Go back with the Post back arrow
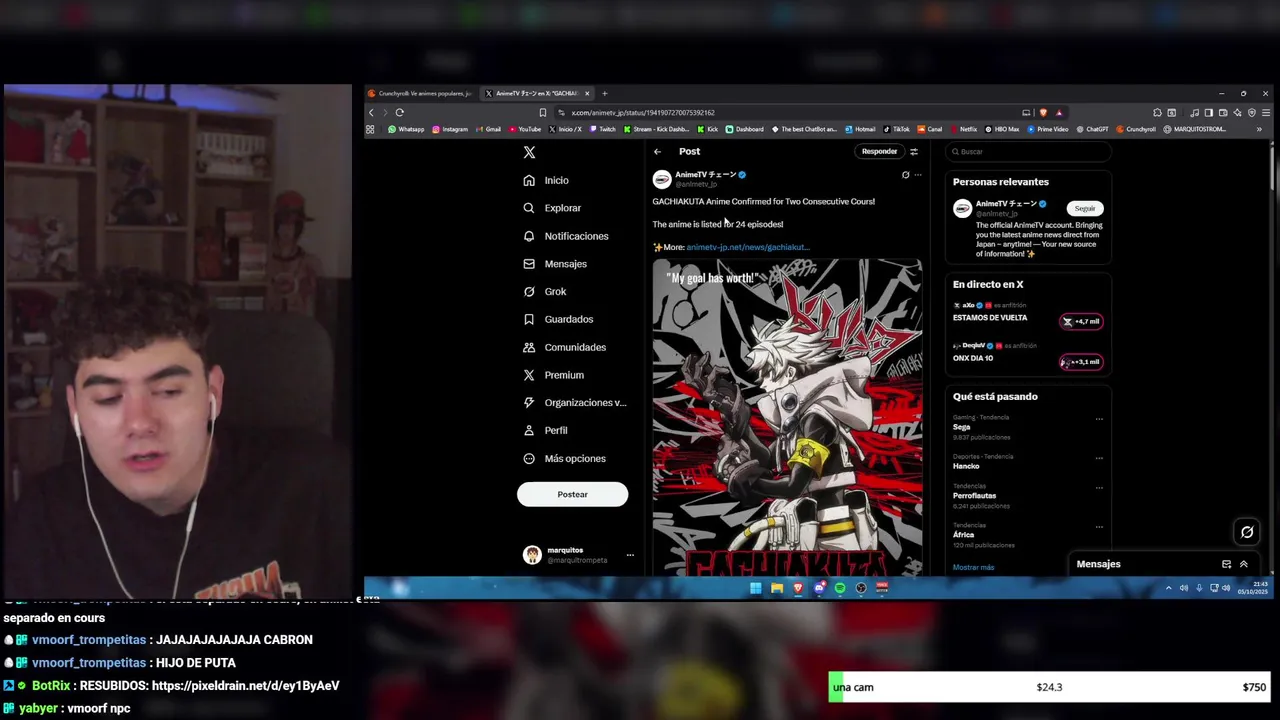 point(657,151)
